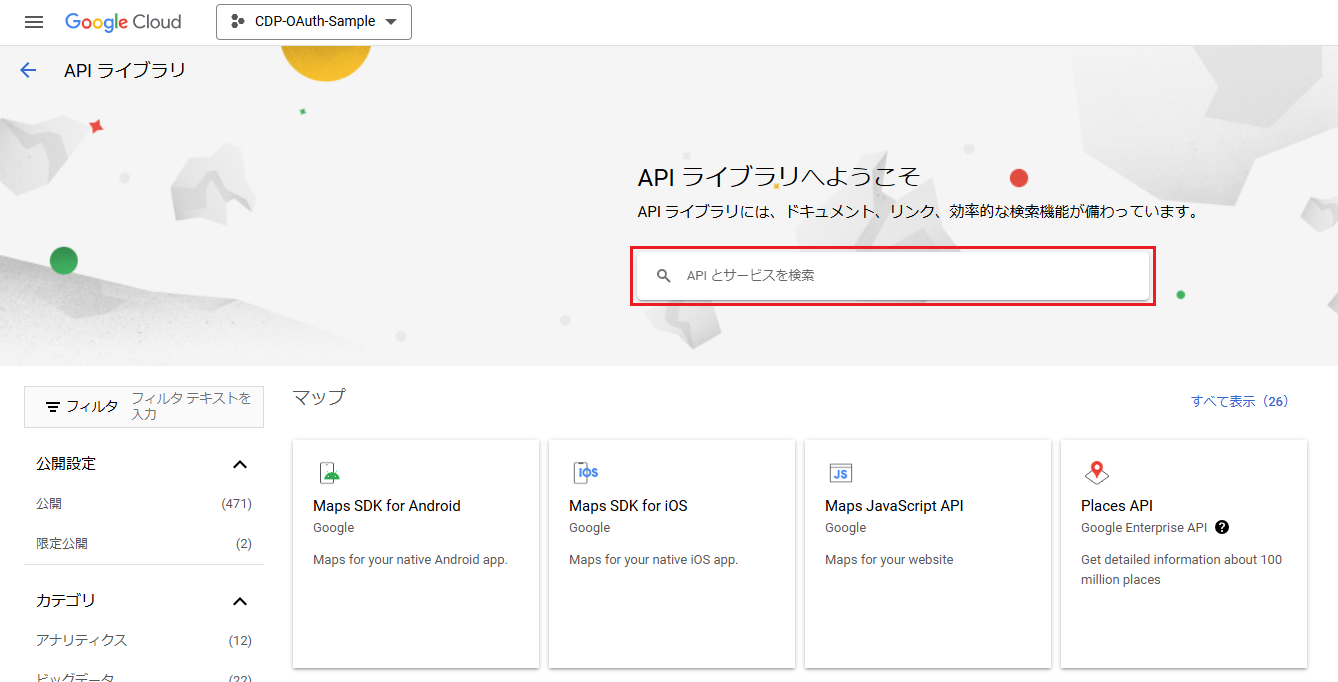The image size is (1338, 682).
Task: Collapse the 公開設定 section
Action: click(x=240, y=464)
